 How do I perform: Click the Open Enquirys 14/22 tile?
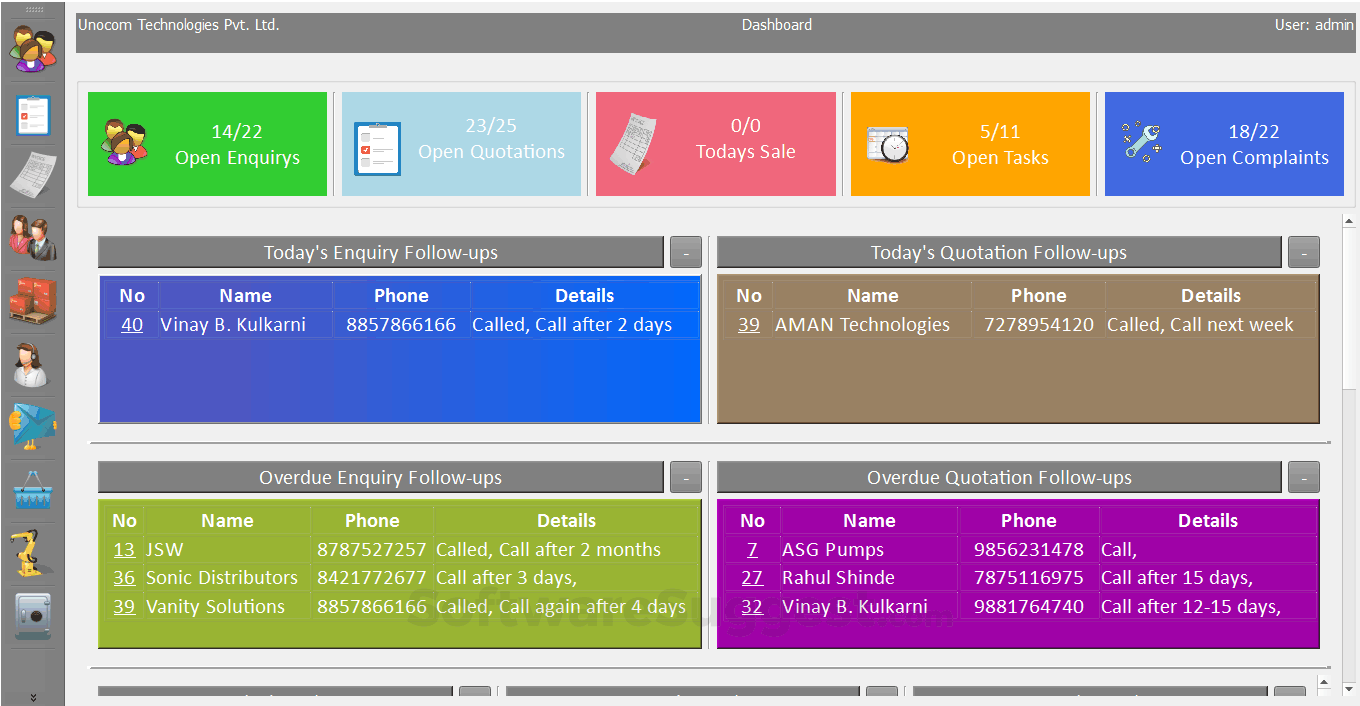(x=207, y=143)
